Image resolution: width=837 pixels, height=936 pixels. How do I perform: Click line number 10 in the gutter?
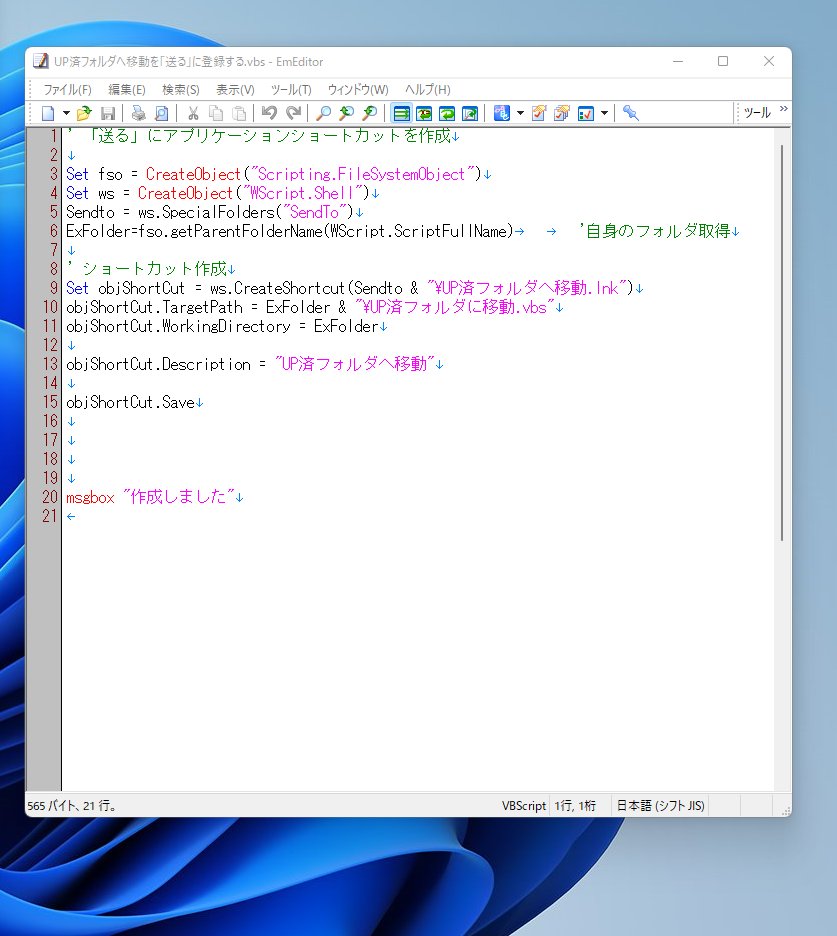[x=50, y=307]
